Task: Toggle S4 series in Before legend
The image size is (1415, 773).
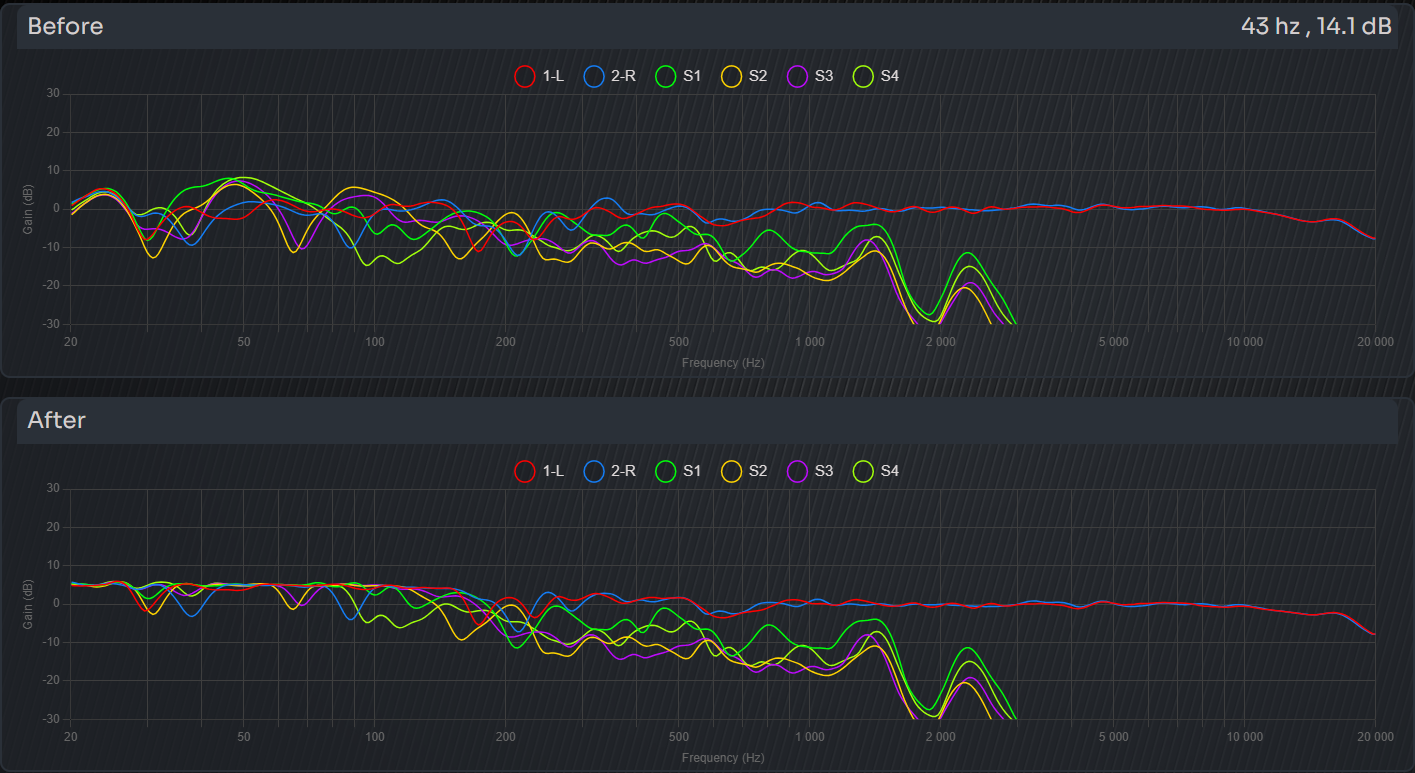Action: (877, 76)
